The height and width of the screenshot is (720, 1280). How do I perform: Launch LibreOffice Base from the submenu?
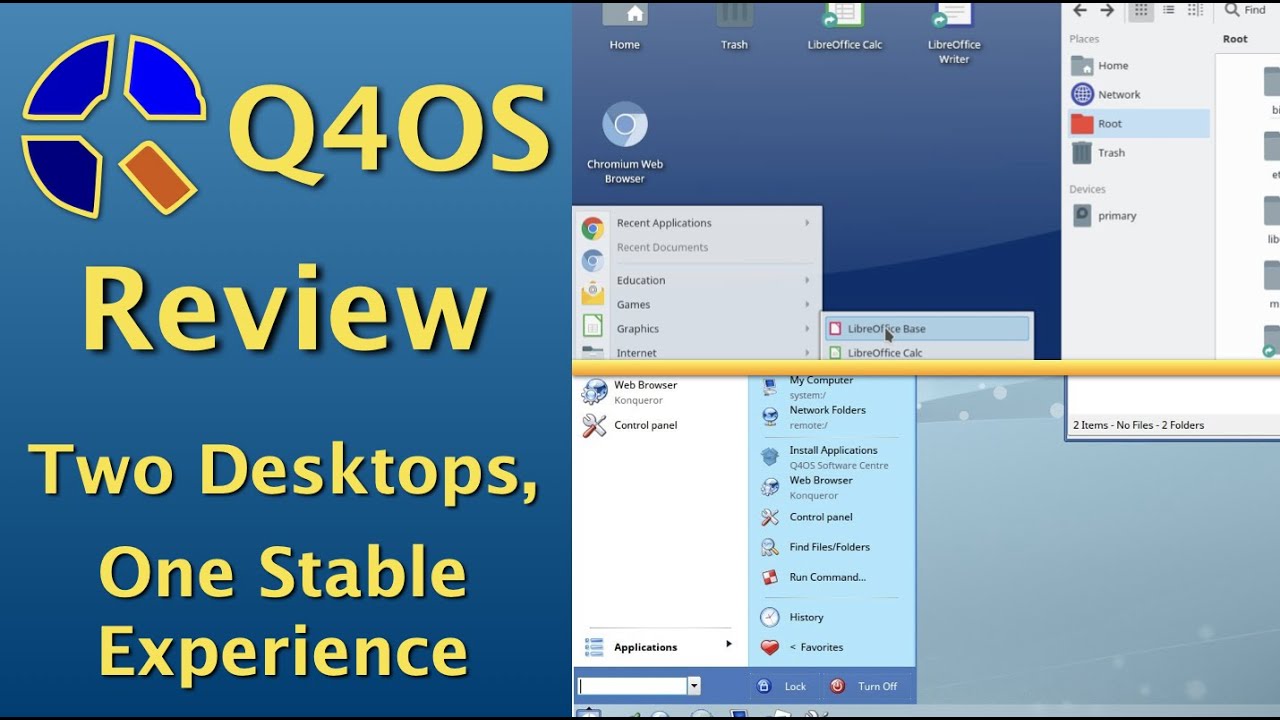pyautogui.click(x=927, y=328)
